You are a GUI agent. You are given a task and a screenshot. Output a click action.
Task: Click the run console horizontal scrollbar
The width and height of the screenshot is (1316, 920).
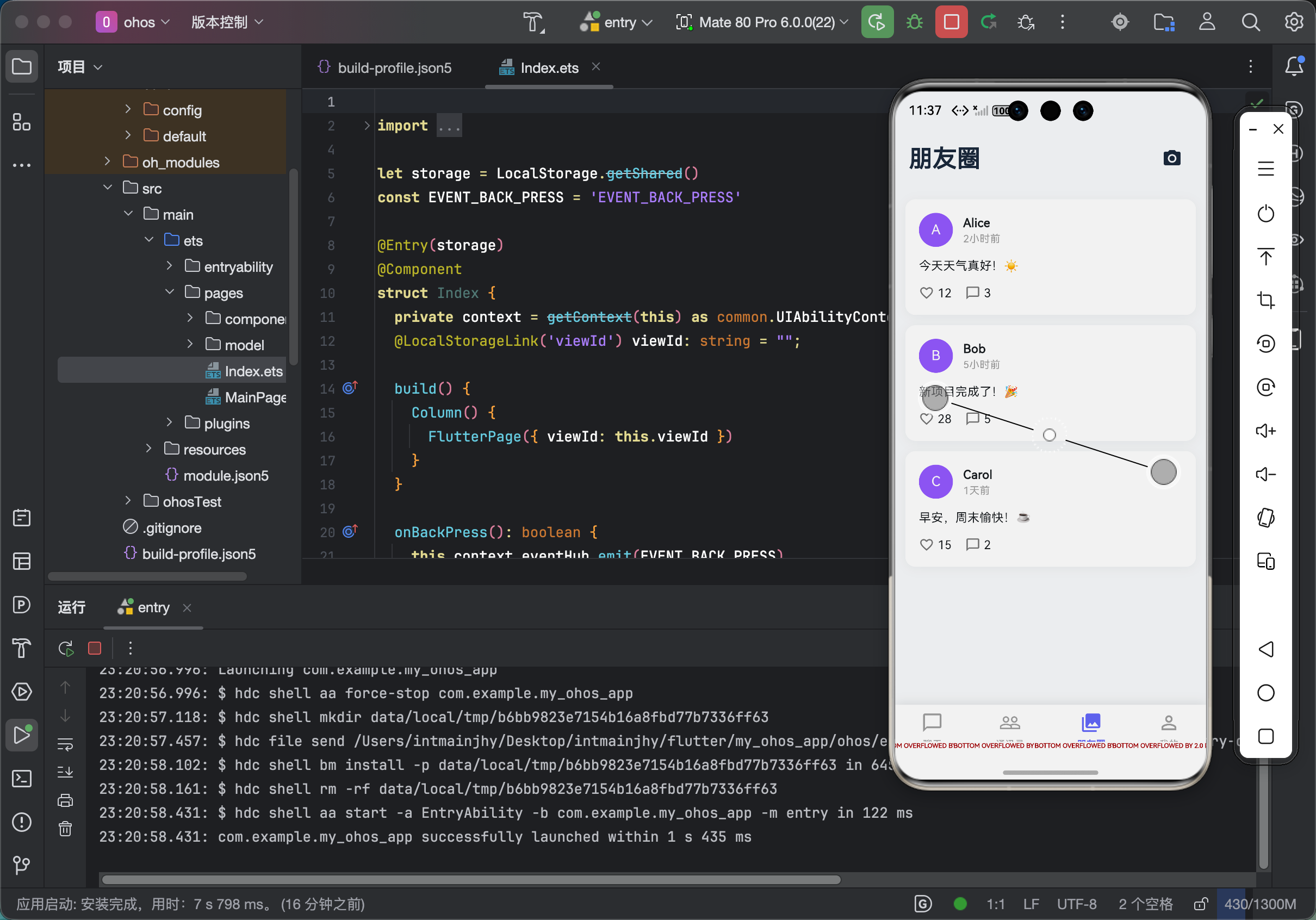click(x=470, y=879)
